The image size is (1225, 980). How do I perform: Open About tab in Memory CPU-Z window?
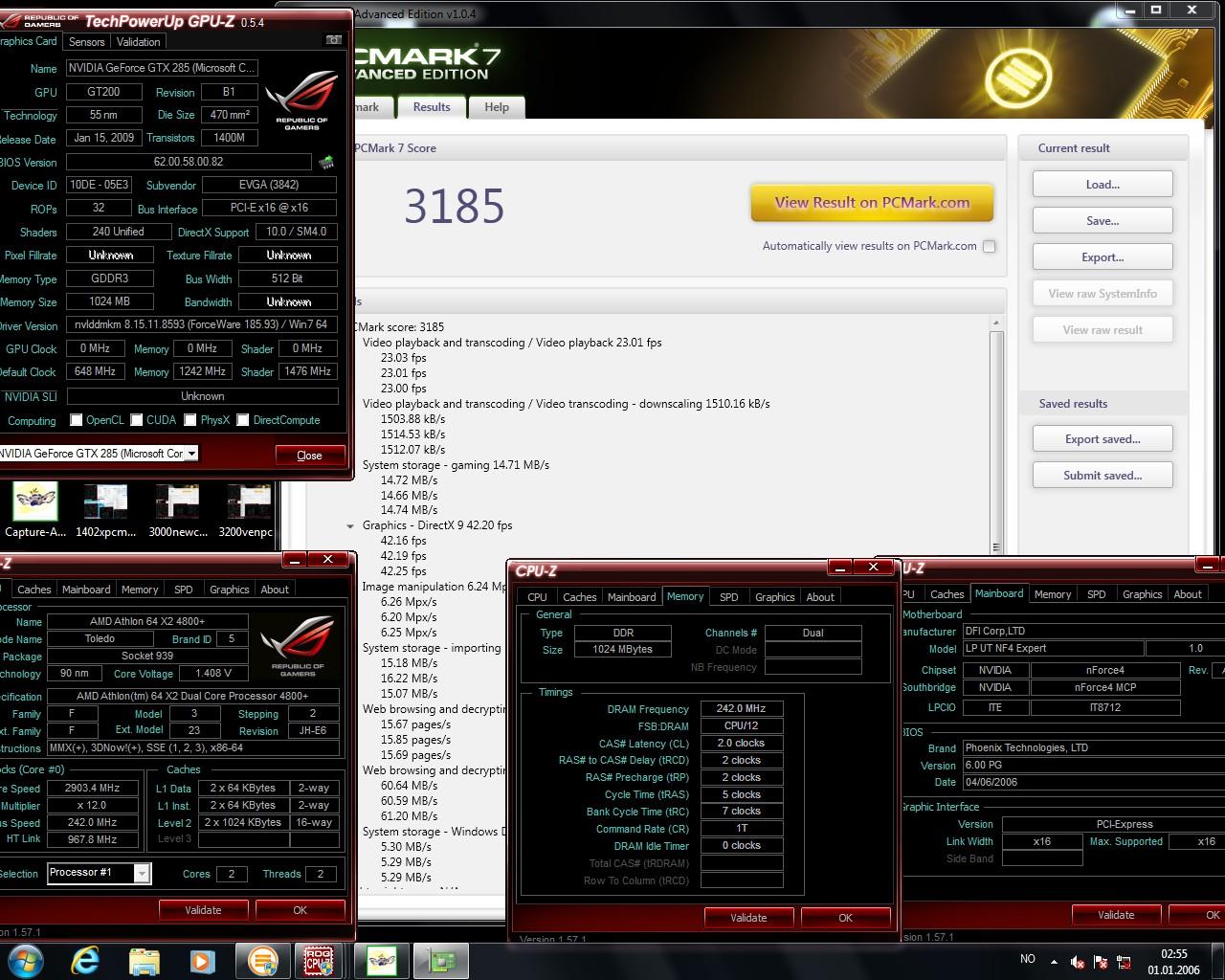tap(820, 597)
